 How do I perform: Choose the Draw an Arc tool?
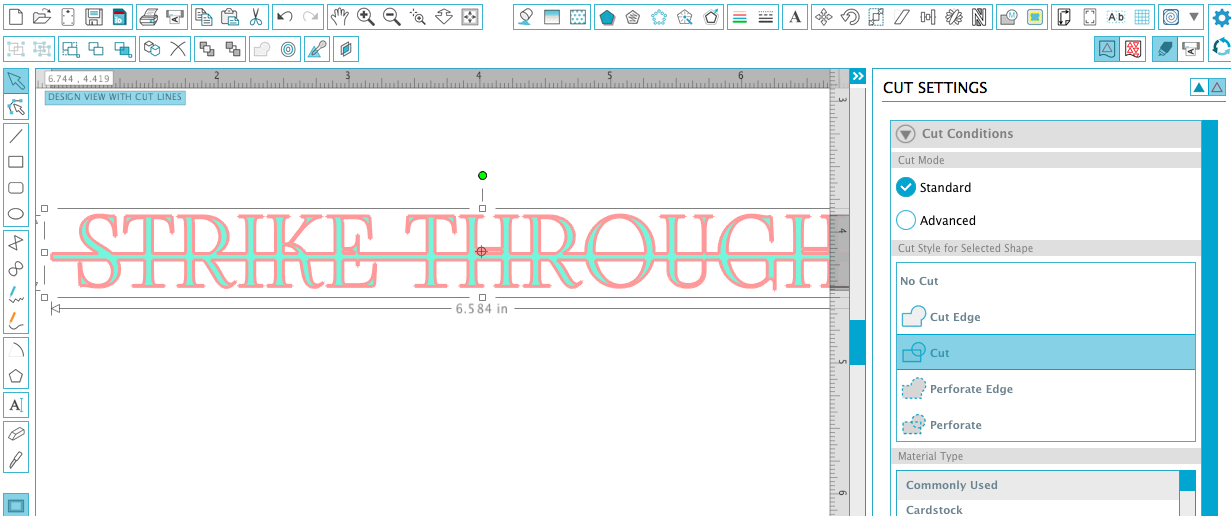[x=16, y=350]
